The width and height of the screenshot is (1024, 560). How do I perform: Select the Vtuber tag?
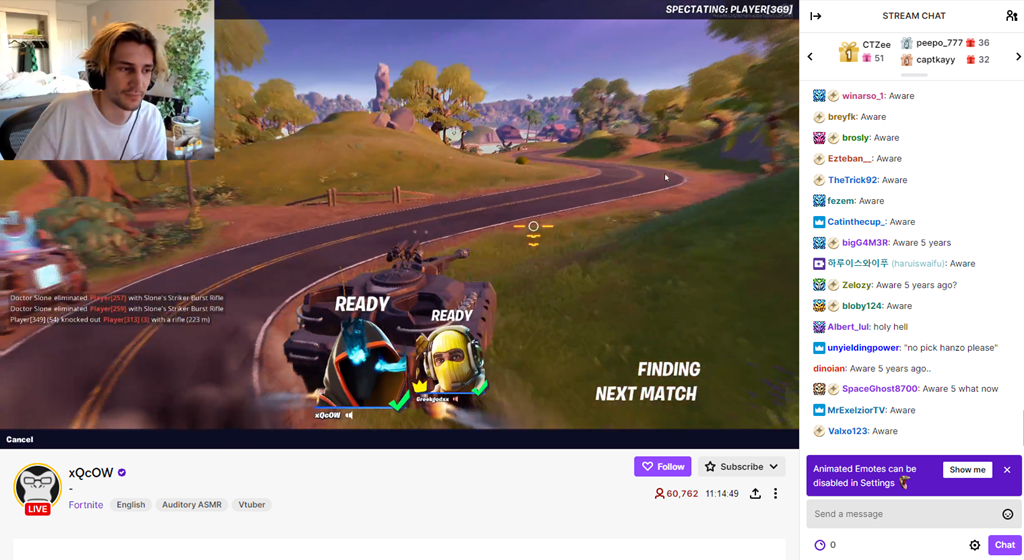click(x=252, y=505)
